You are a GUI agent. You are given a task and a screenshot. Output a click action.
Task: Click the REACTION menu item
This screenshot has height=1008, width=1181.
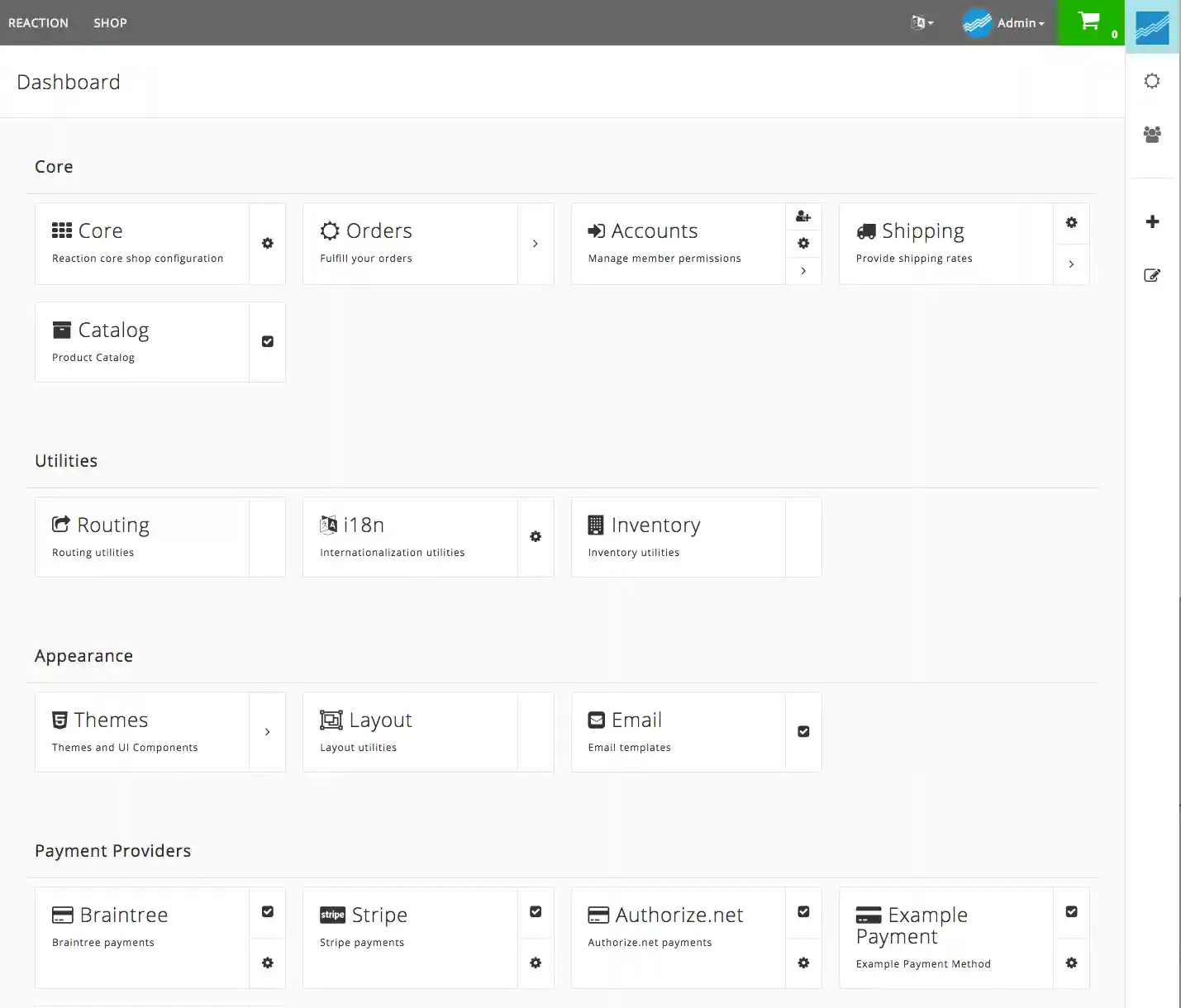click(x=38, y=22)
